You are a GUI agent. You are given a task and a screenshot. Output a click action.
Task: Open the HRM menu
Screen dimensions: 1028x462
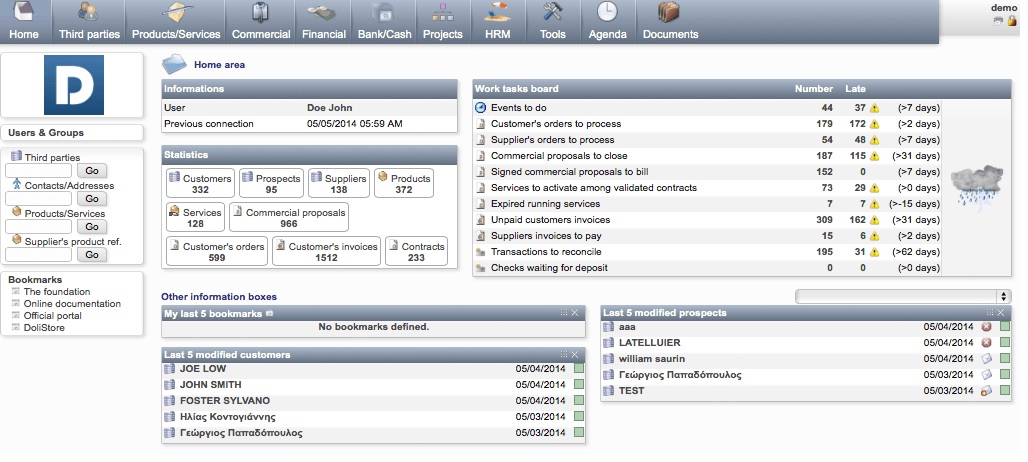click(x=498, y=22)
